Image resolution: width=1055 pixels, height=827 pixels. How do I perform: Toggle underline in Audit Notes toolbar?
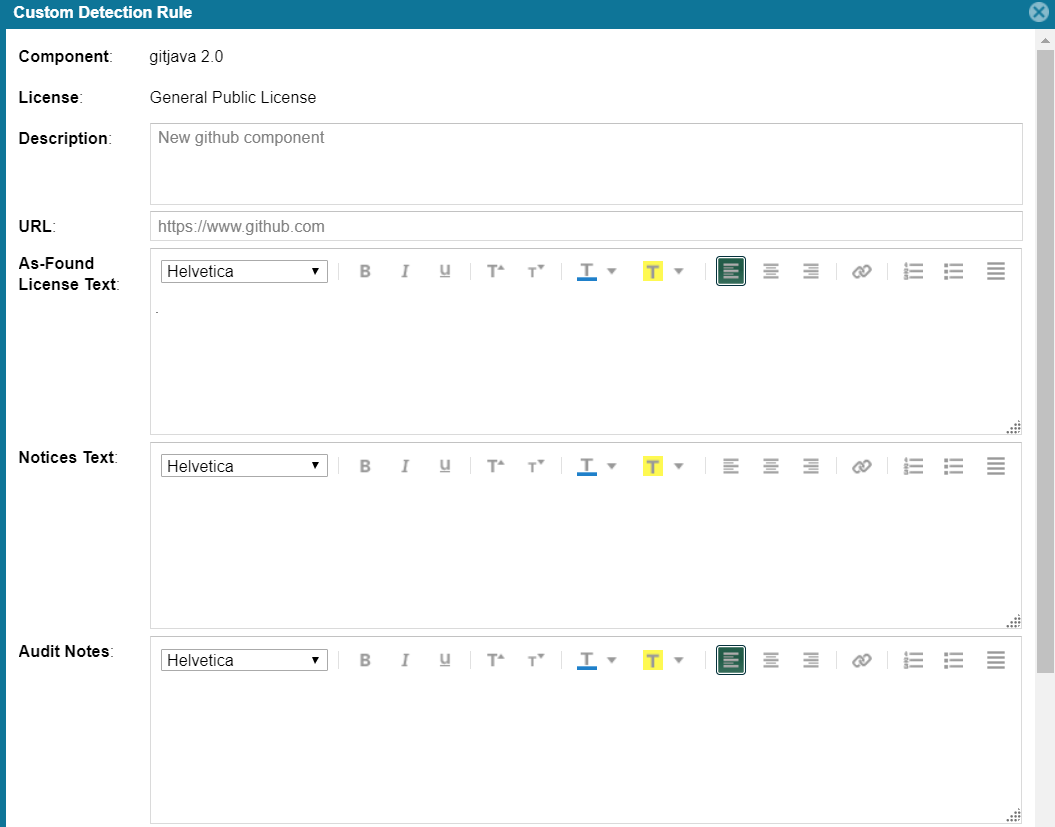[x=445, y=660]
